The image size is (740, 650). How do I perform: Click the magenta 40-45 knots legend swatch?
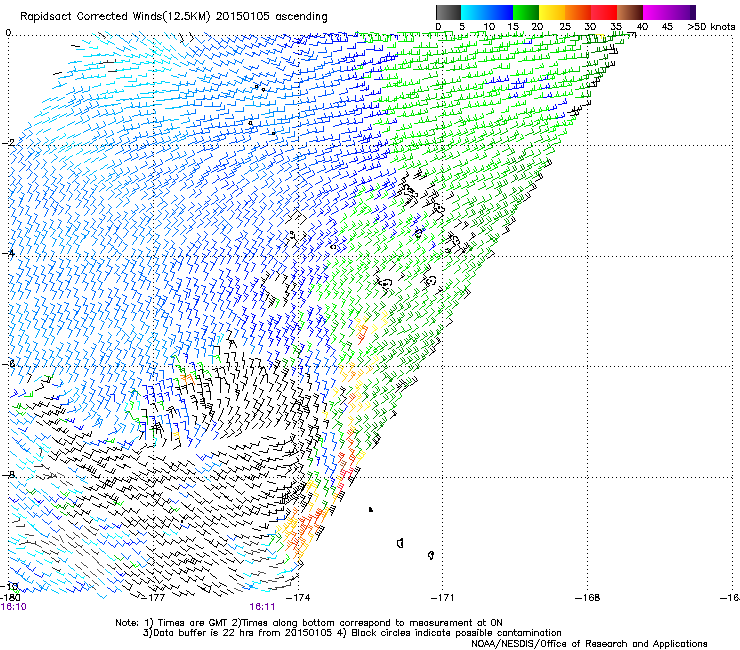pos(656,12)
